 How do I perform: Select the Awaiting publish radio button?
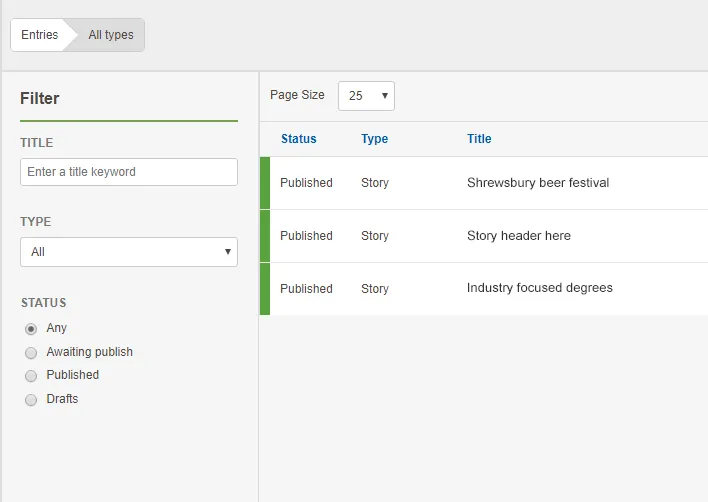tap(31, 353)
